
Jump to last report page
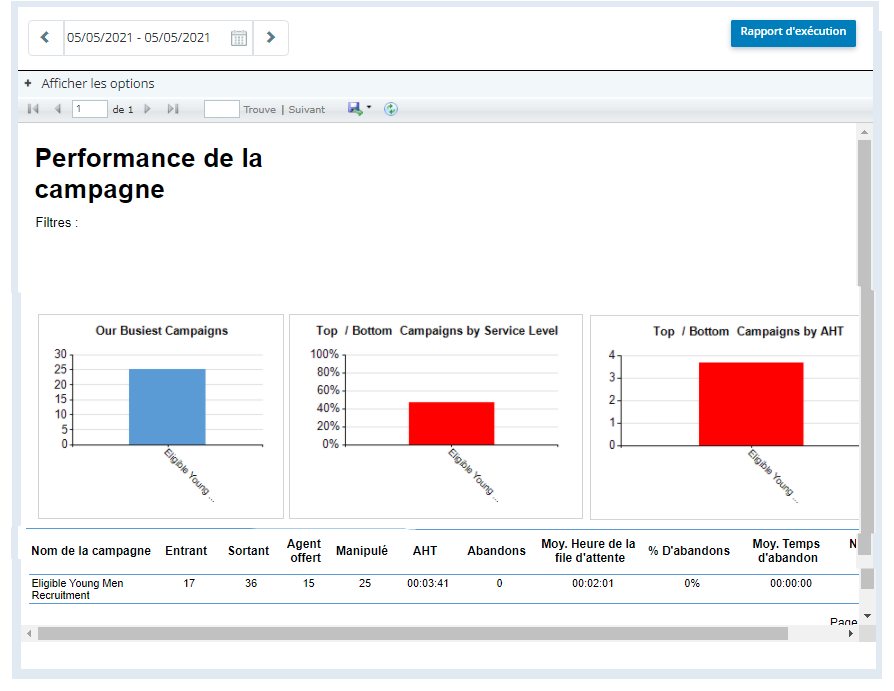pyautogui.click(x=173, y=109)
